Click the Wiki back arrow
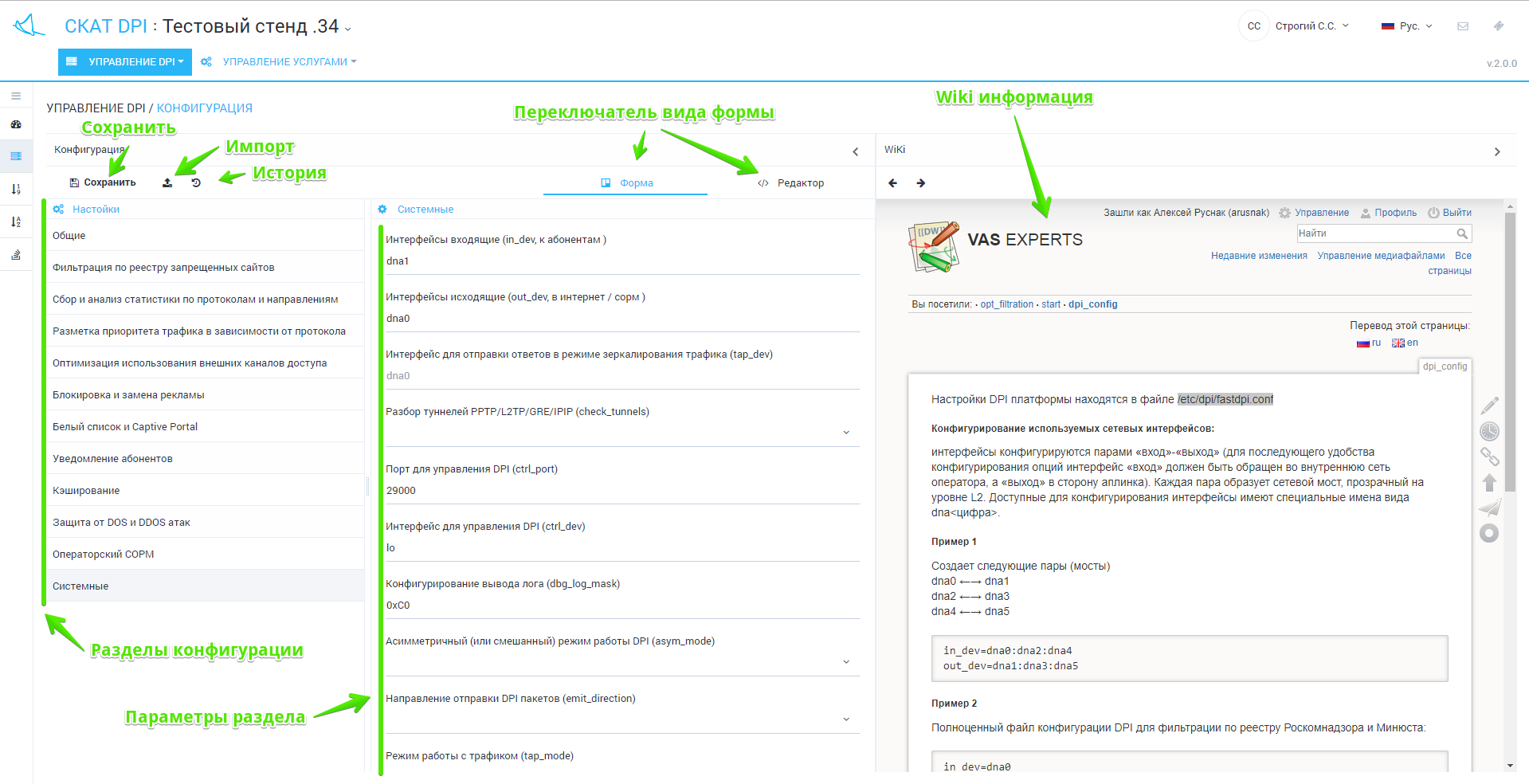The width and height of the screenshot is (1529, 784). tap(892, 183)
